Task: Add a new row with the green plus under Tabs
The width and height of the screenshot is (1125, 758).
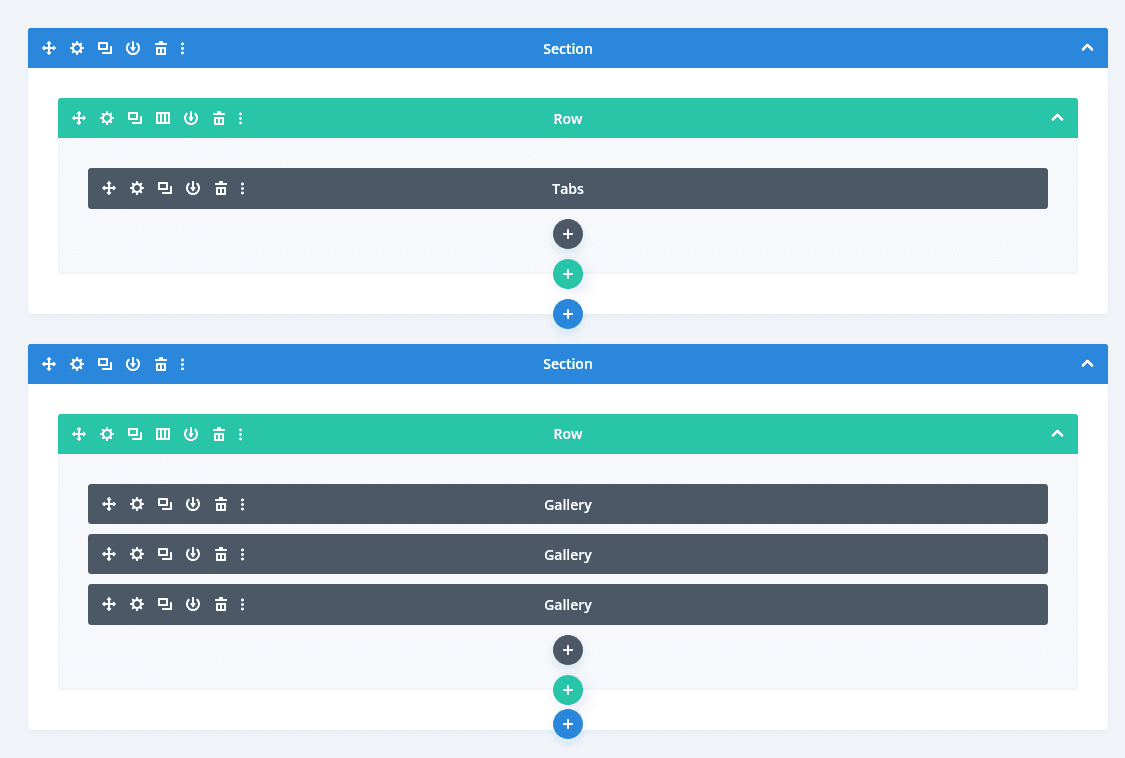Action: pos(568,274)
